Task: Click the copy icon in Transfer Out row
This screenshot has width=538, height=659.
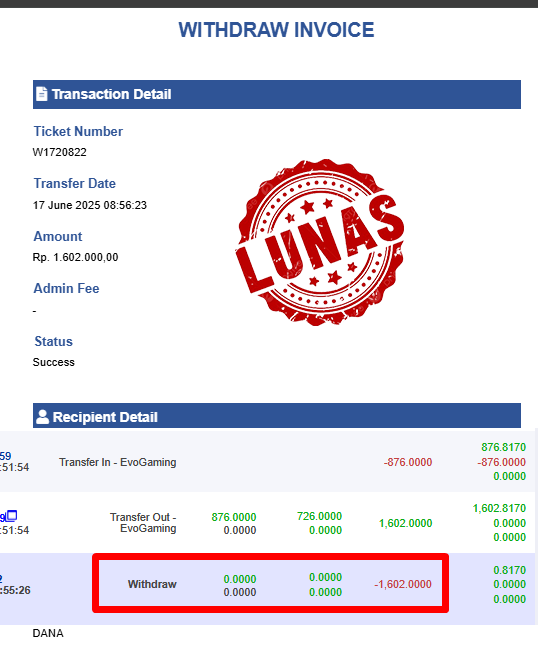Action: [x=12, y=515]
